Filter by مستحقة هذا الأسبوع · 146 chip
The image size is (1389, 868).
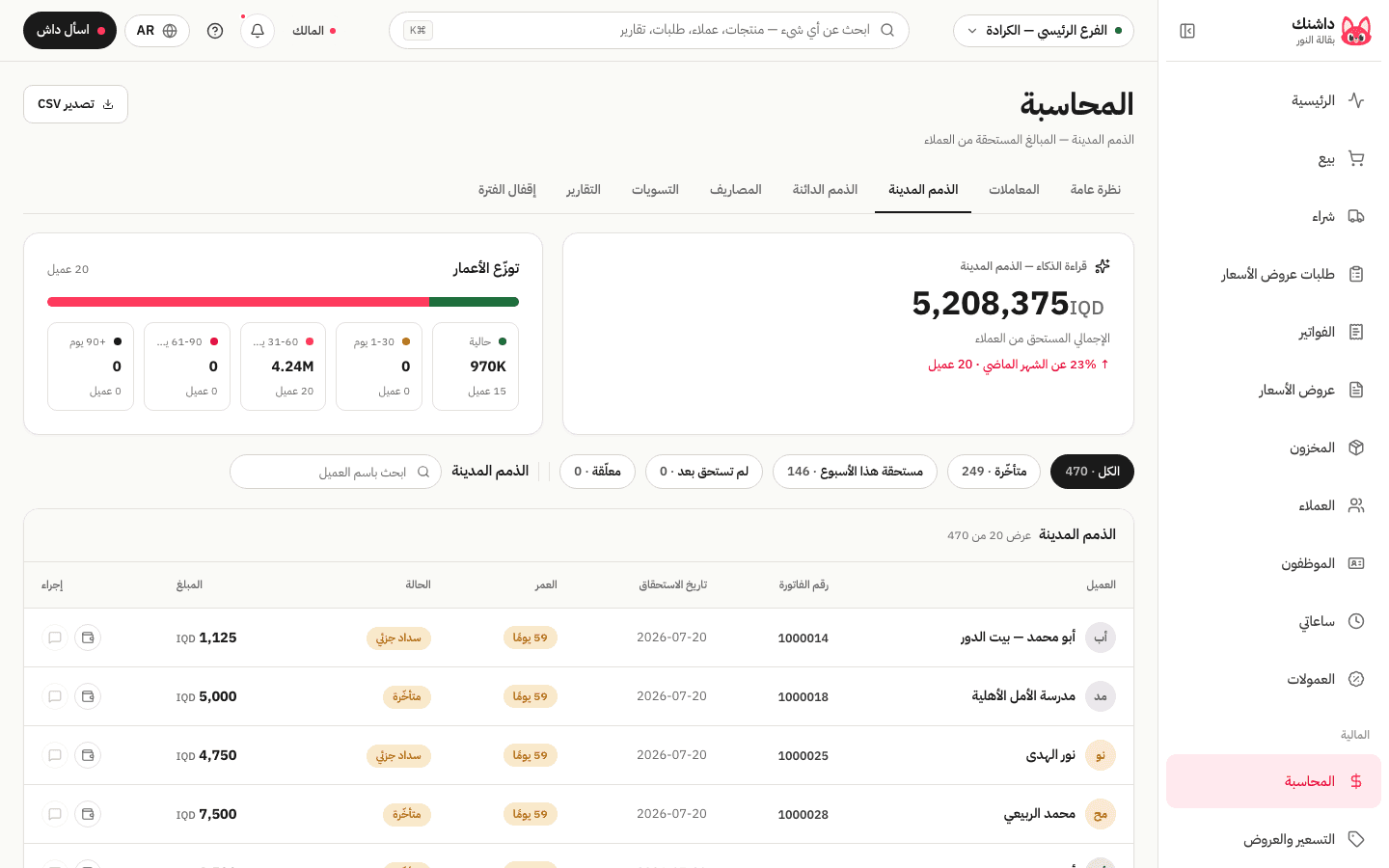click(x=855, y=472)
